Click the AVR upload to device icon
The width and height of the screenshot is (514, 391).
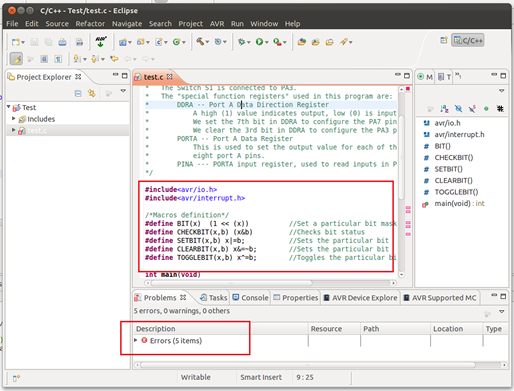coord(101,42)
